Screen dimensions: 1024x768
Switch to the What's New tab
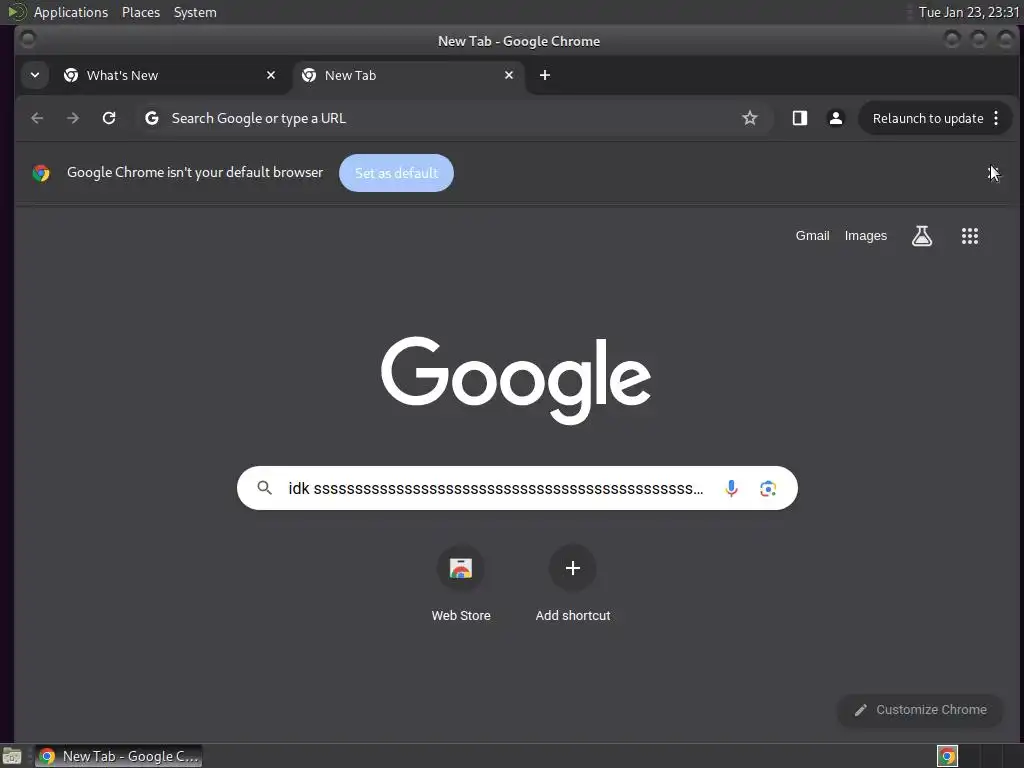coord(170,75)
